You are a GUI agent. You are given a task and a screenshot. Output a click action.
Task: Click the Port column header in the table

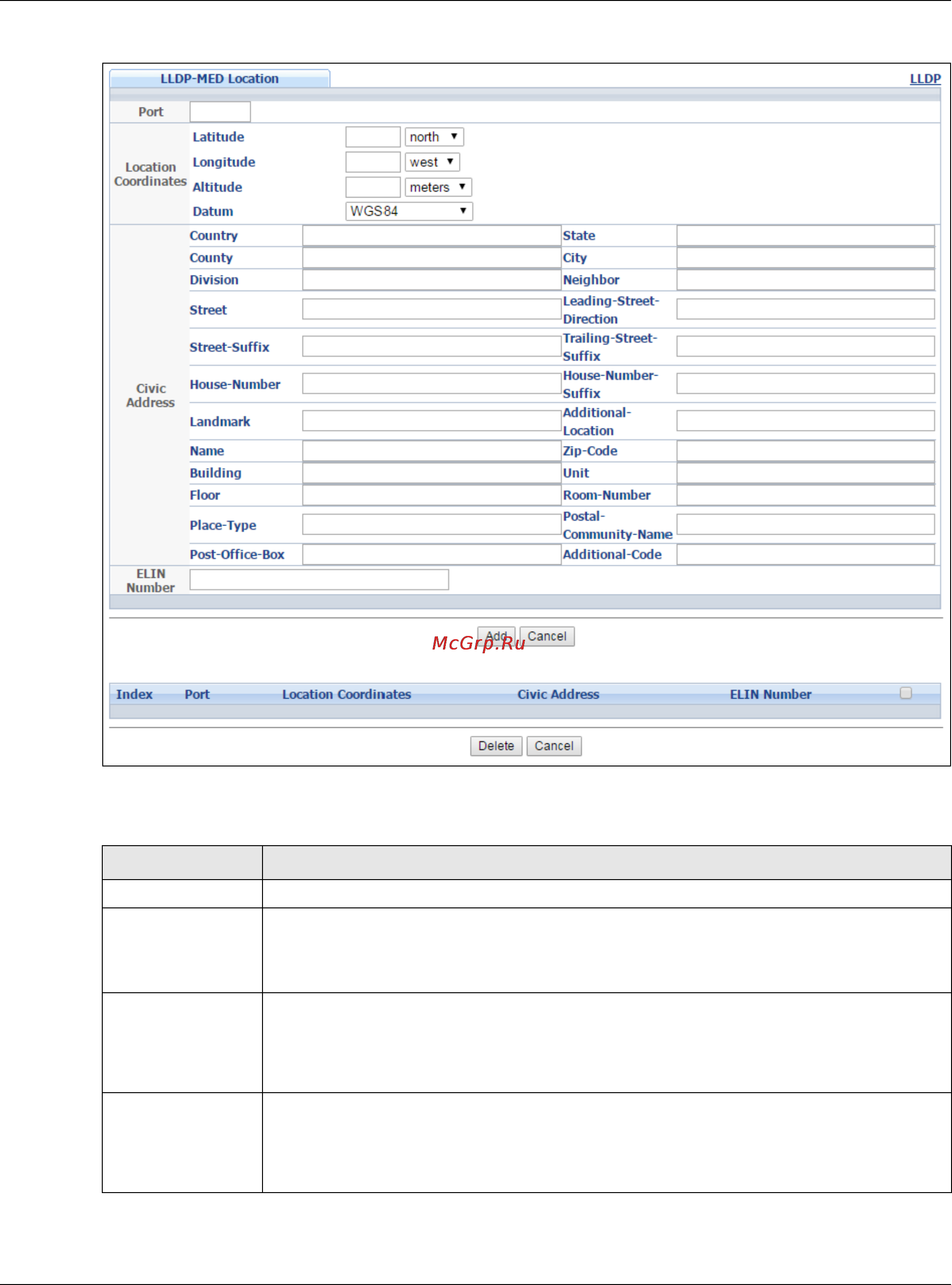(197, 695)
